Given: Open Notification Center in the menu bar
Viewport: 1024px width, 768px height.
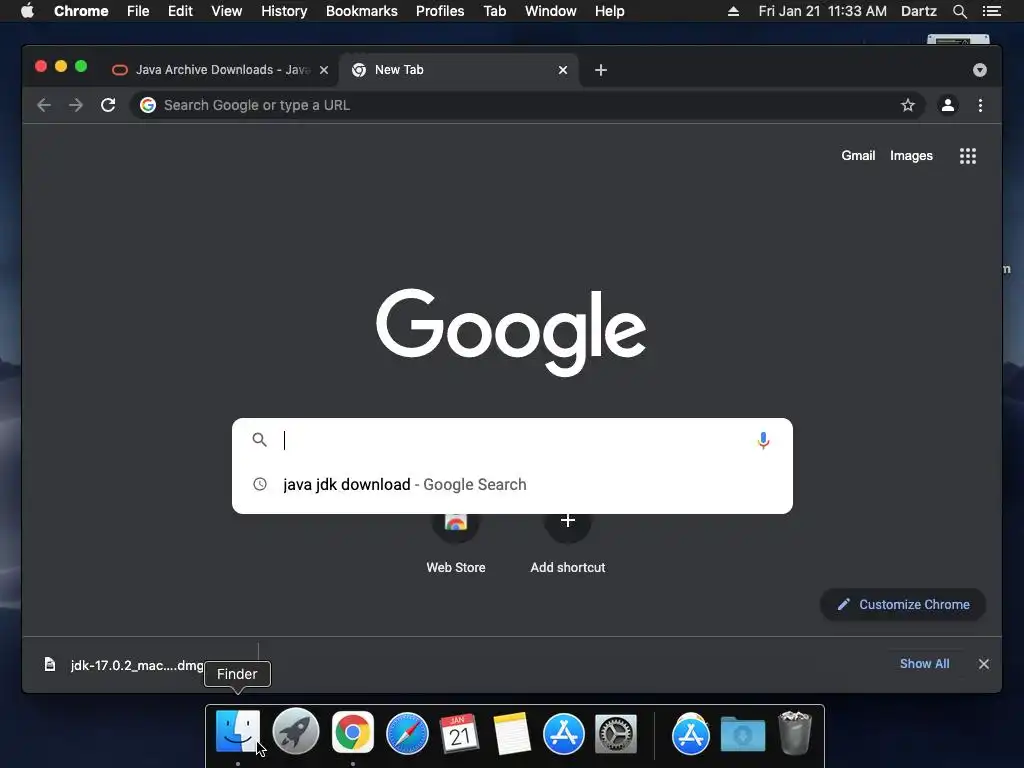Looking at the screenshot, I should pyautogui.click(x=991, y=11).
